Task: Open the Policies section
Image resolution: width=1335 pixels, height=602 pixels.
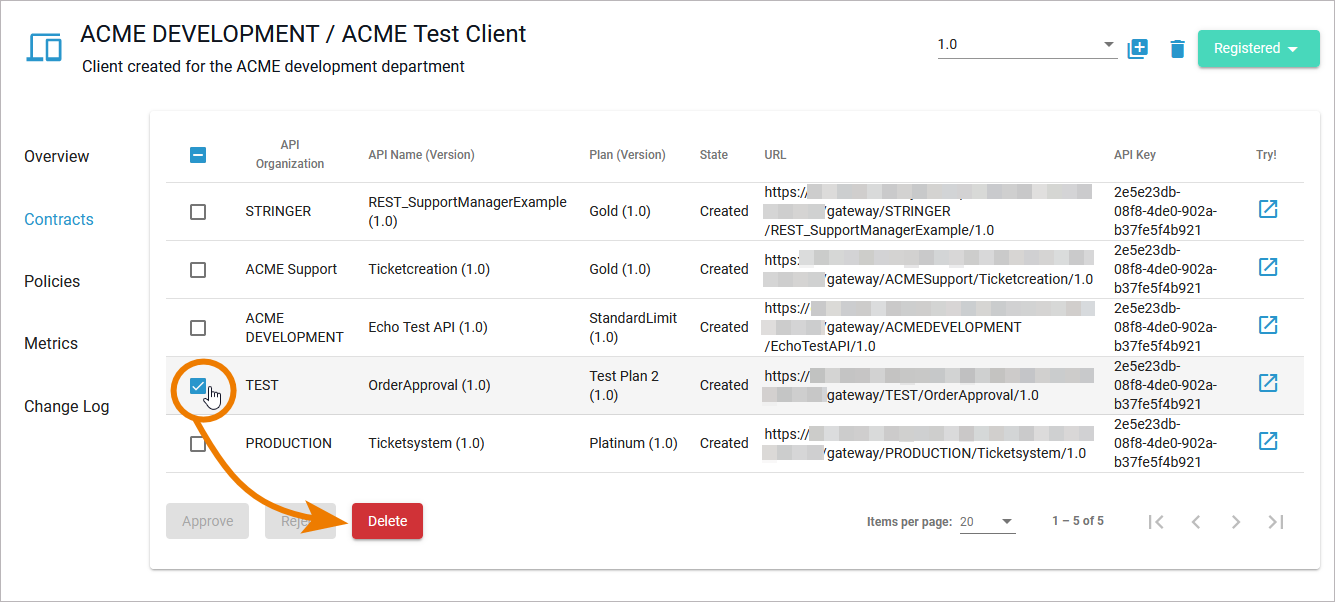Action: coord(52,281)
